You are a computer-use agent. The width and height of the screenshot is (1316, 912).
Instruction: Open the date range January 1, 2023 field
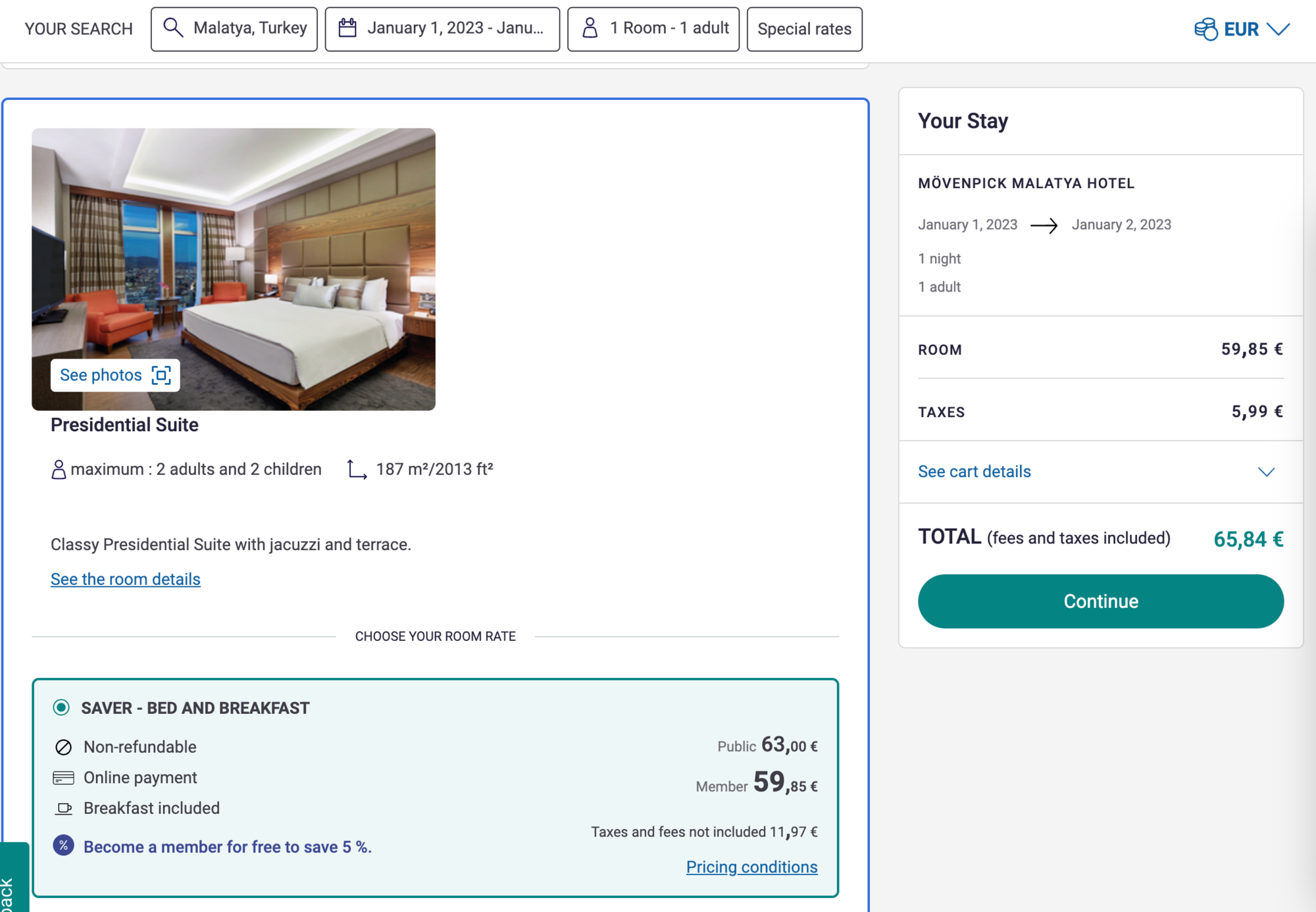pos(442,29)
